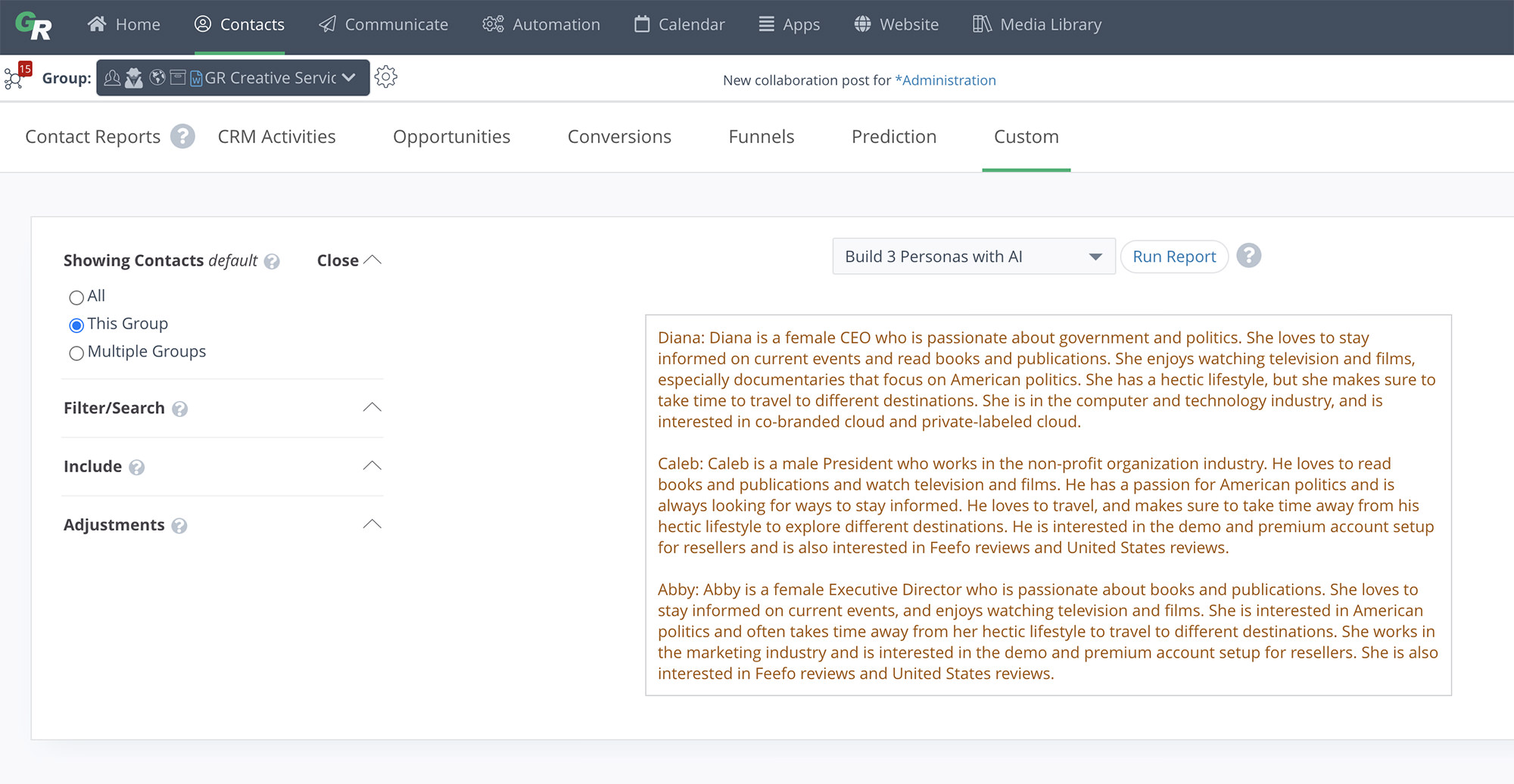1514x784 pixels.
Task: Click the Run Report button
Action: pos(1174,257)
